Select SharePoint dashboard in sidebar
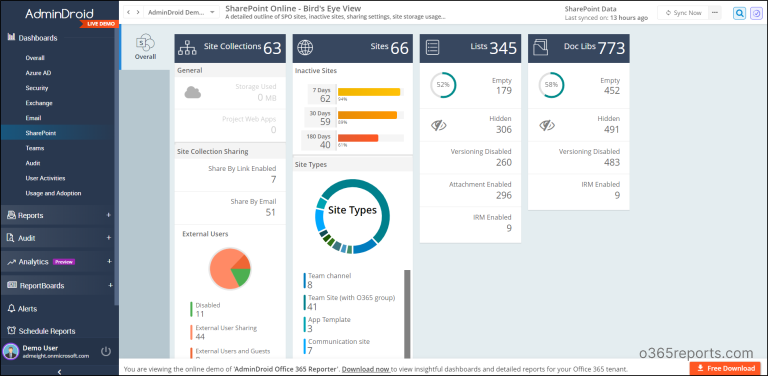768x376 pixels. pos(41,133)
